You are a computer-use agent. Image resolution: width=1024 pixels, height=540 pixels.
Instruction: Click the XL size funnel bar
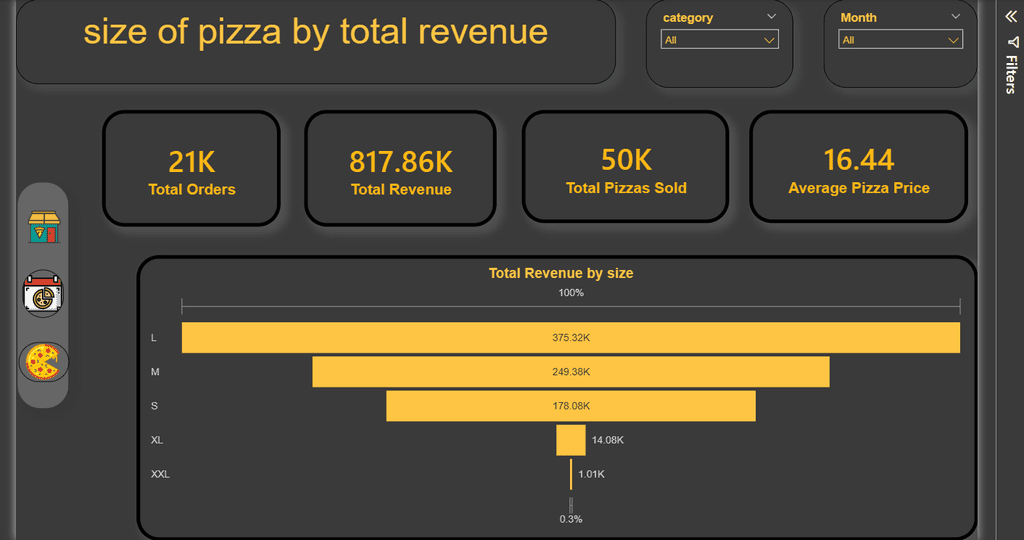pos(571,440)
